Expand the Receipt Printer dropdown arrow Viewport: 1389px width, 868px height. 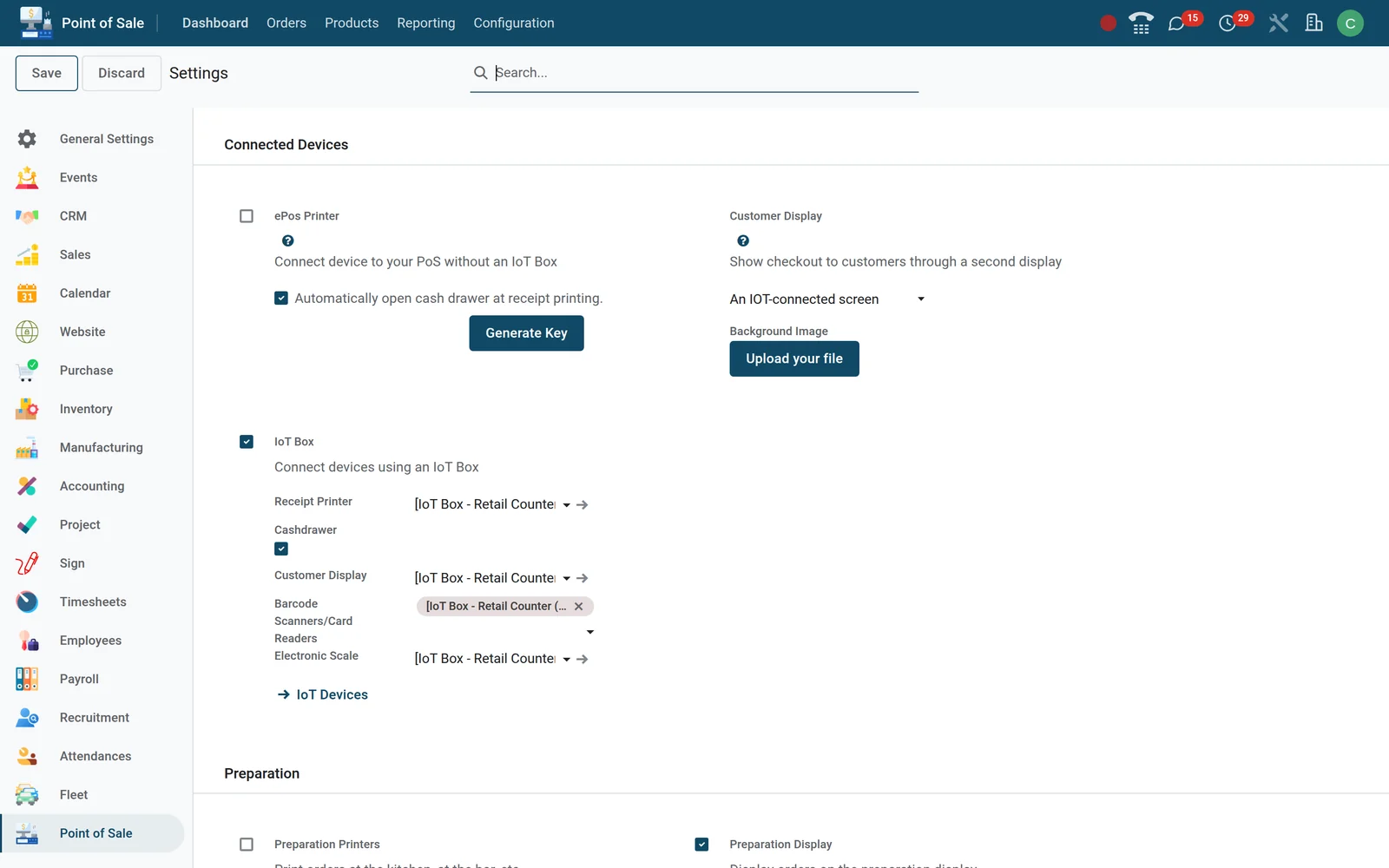click(x=567, y=504)
